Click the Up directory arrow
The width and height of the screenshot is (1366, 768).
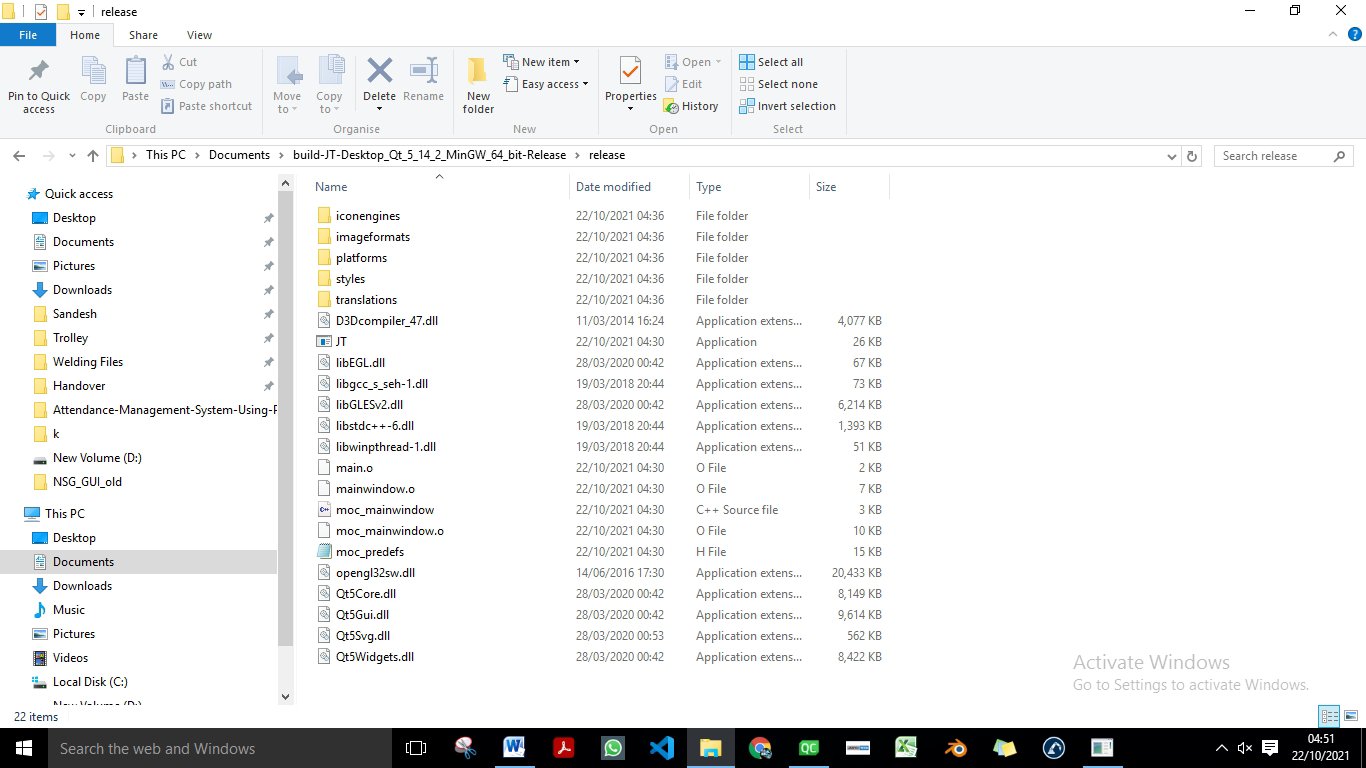click(93, 156)
